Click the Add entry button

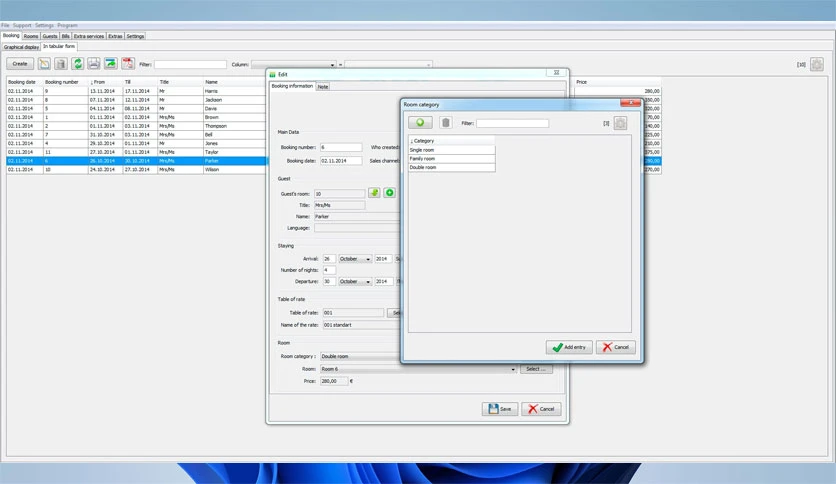[569, 347]
